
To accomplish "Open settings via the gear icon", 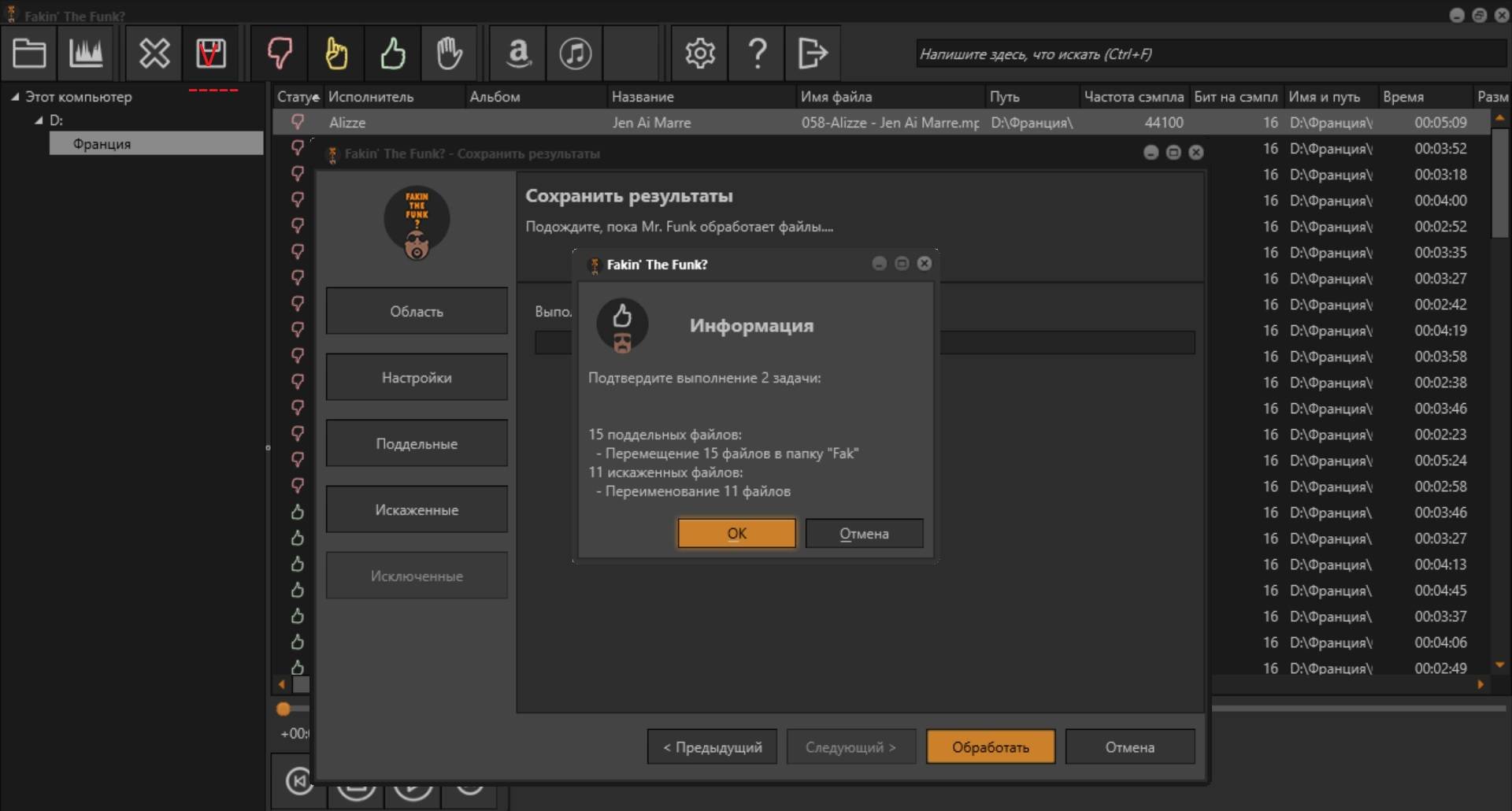I will coord(699,54).
